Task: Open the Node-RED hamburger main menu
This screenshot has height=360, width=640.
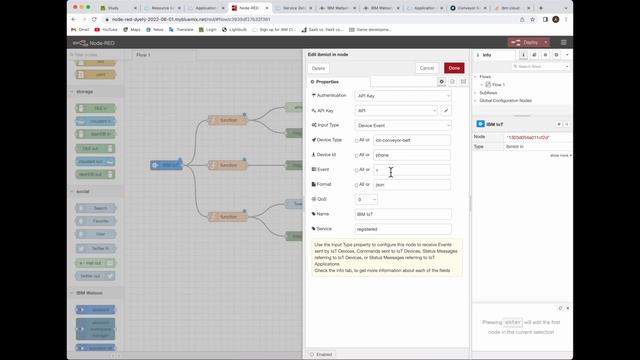Action: click(x=564, y=42)
